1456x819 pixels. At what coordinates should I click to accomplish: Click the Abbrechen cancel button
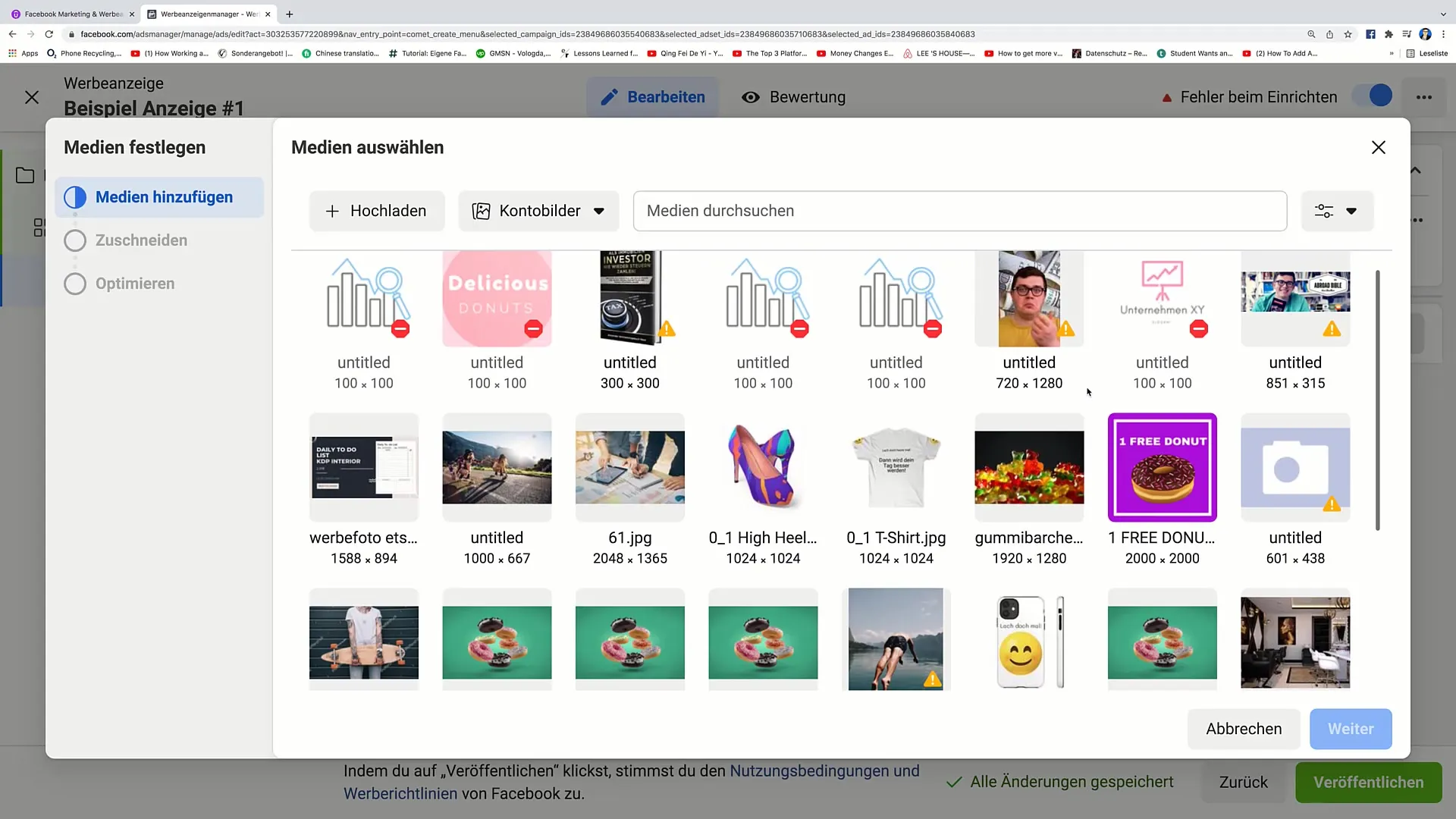tap(1244, 728)
